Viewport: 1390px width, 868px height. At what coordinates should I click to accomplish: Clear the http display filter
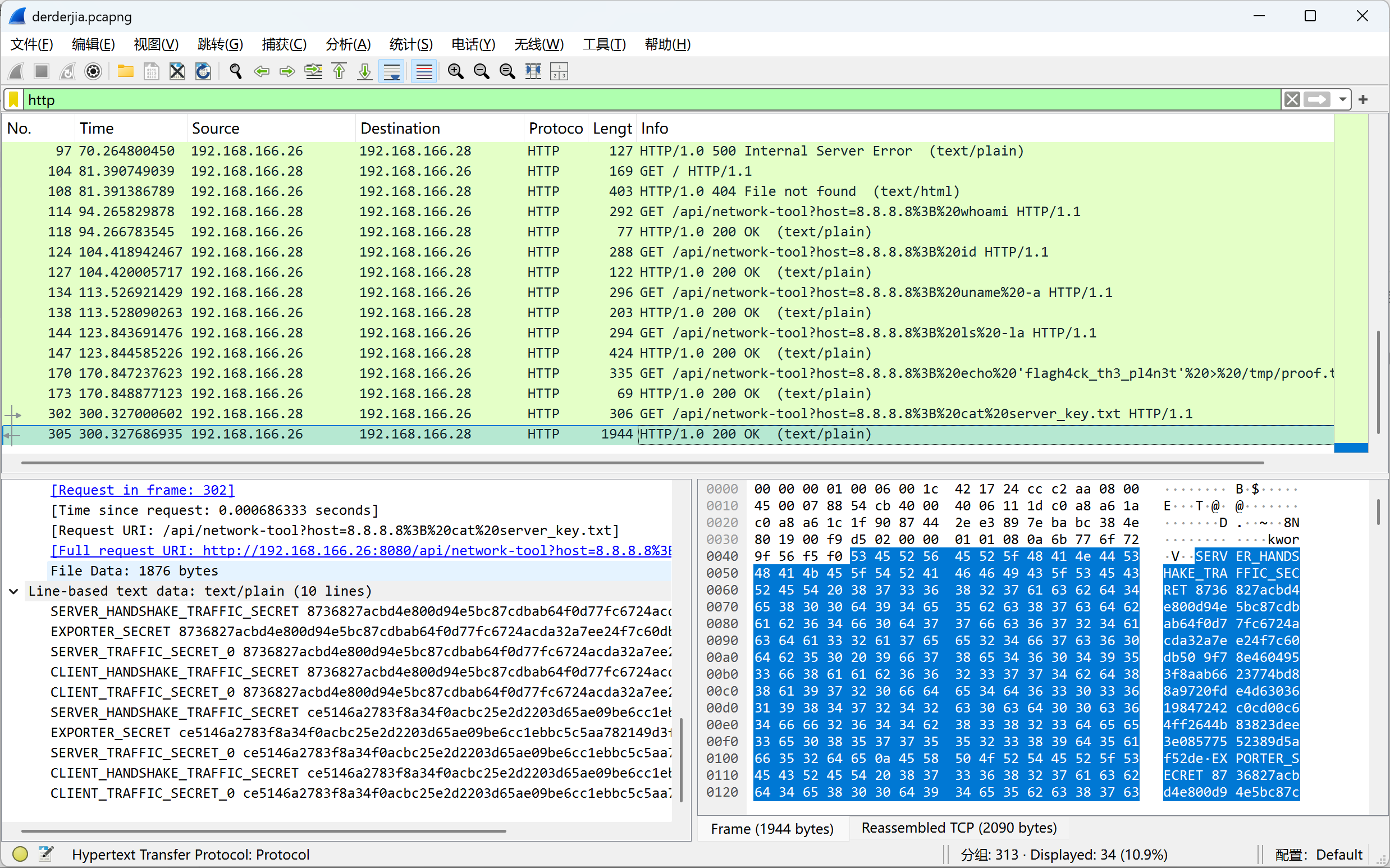click(1292, 100)
